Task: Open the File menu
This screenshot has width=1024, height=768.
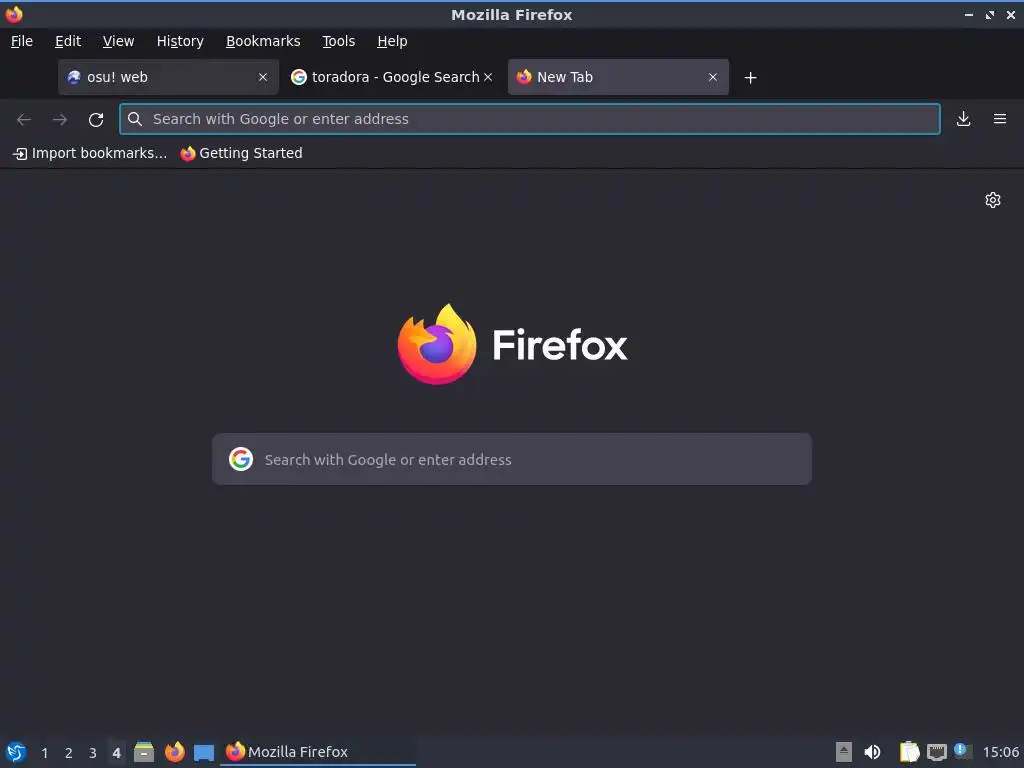Action: point(22,41)
